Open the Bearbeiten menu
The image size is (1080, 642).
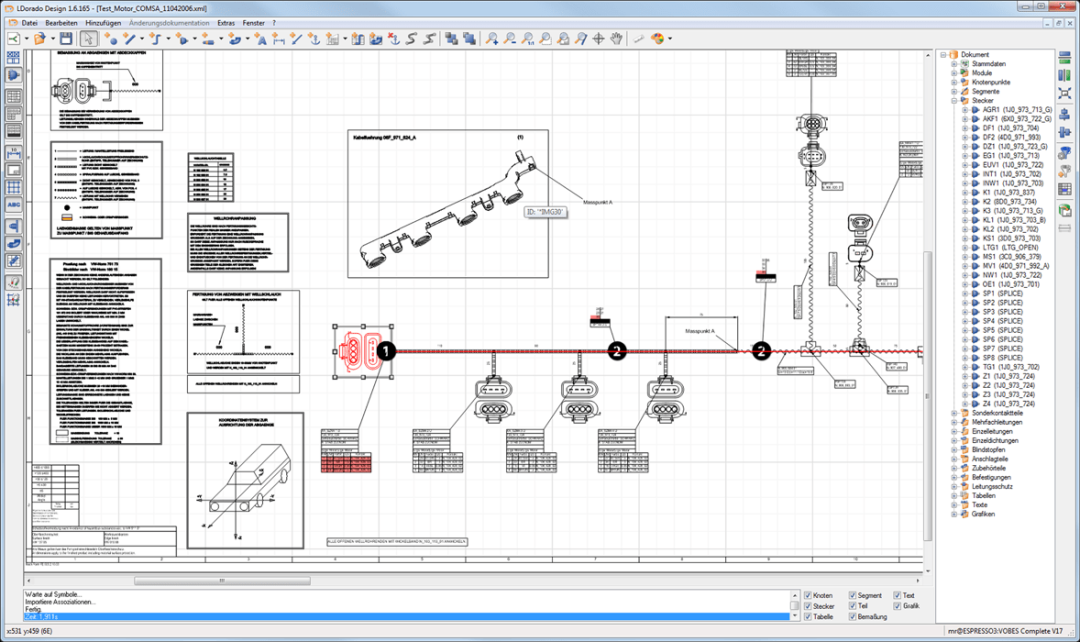coord(62,22)
